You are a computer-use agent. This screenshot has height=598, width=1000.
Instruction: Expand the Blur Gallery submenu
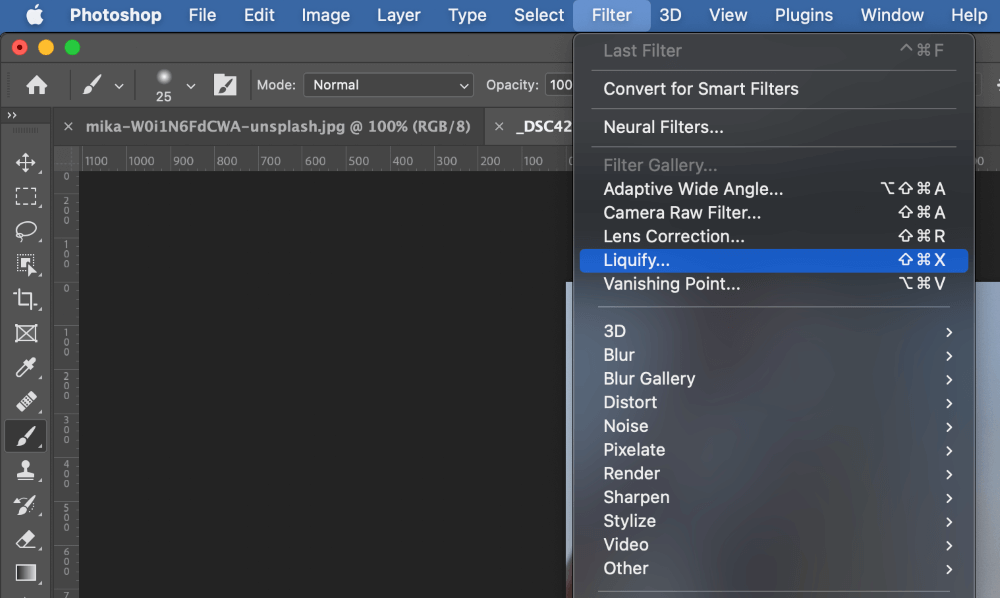click(649, 379)
